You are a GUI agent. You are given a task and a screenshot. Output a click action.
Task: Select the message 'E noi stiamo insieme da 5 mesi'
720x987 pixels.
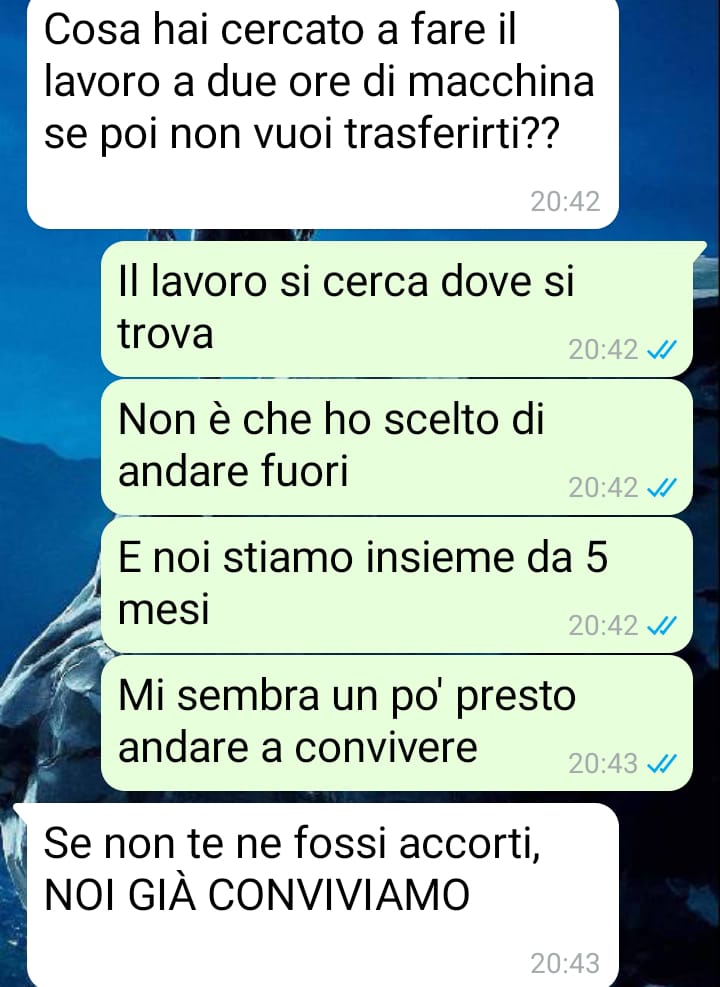[x=397, y=585]
